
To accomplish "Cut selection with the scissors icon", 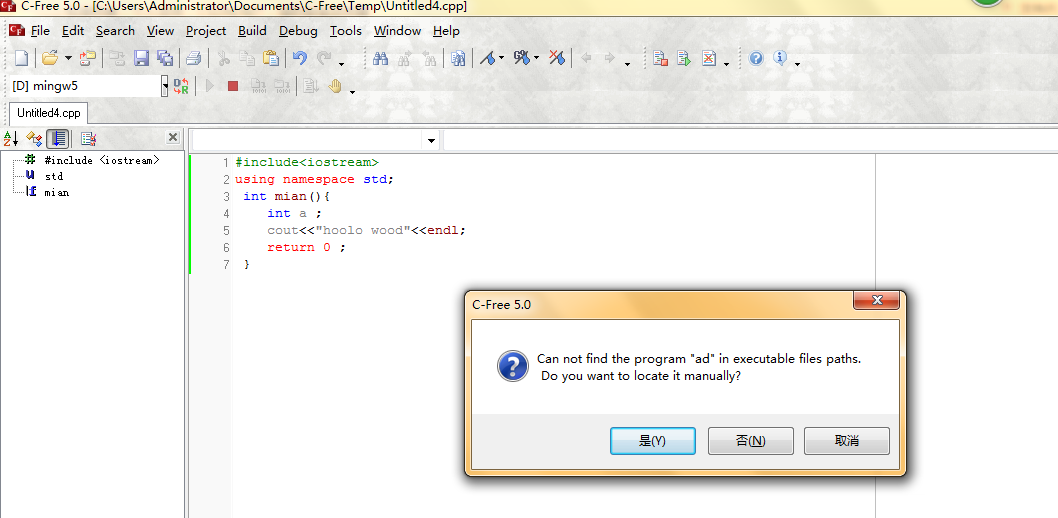I will [x=223, y=58].
